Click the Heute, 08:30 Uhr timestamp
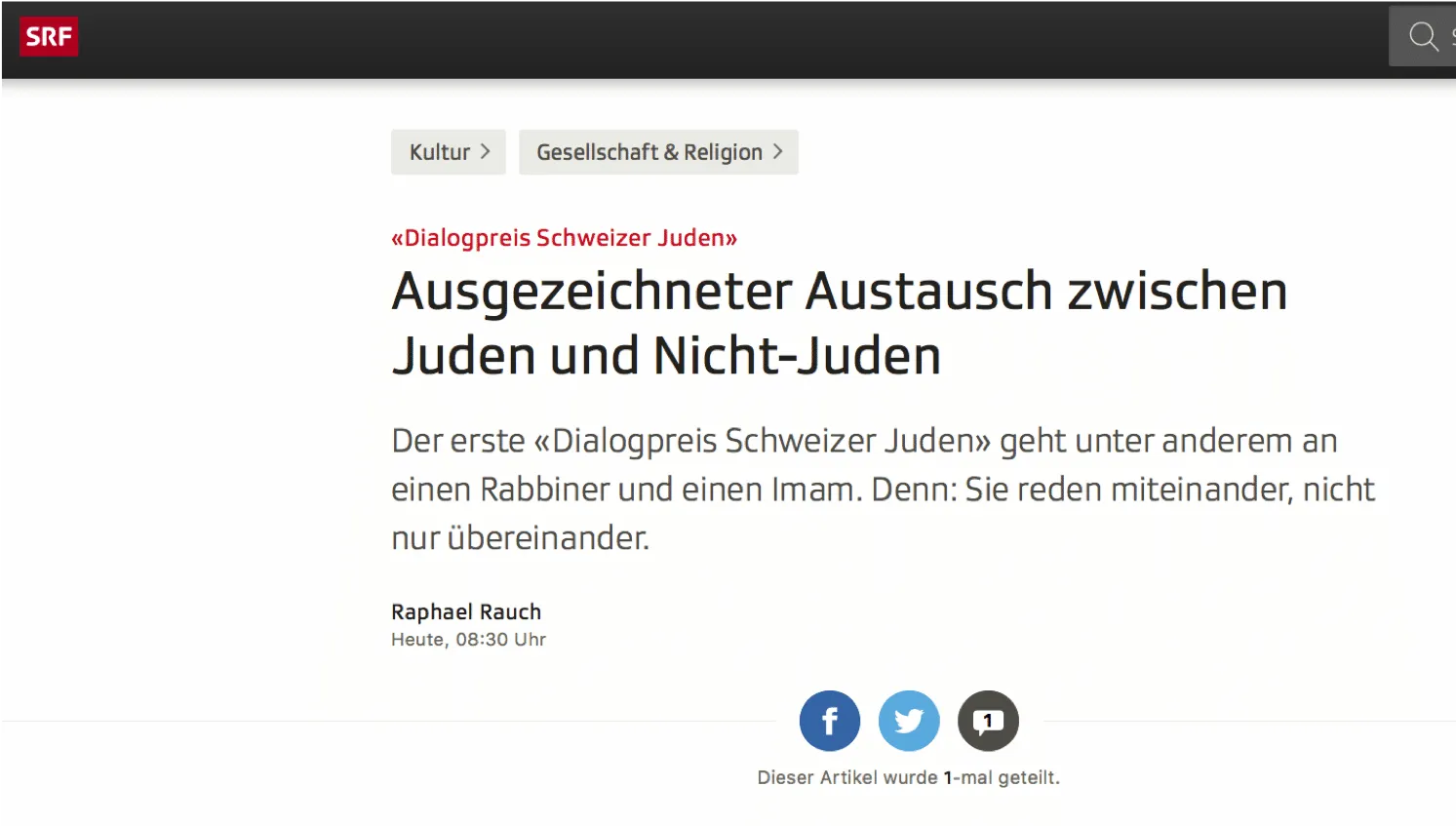The height and width of the screenshot is (826, 1456). click(x=468, y=640)
